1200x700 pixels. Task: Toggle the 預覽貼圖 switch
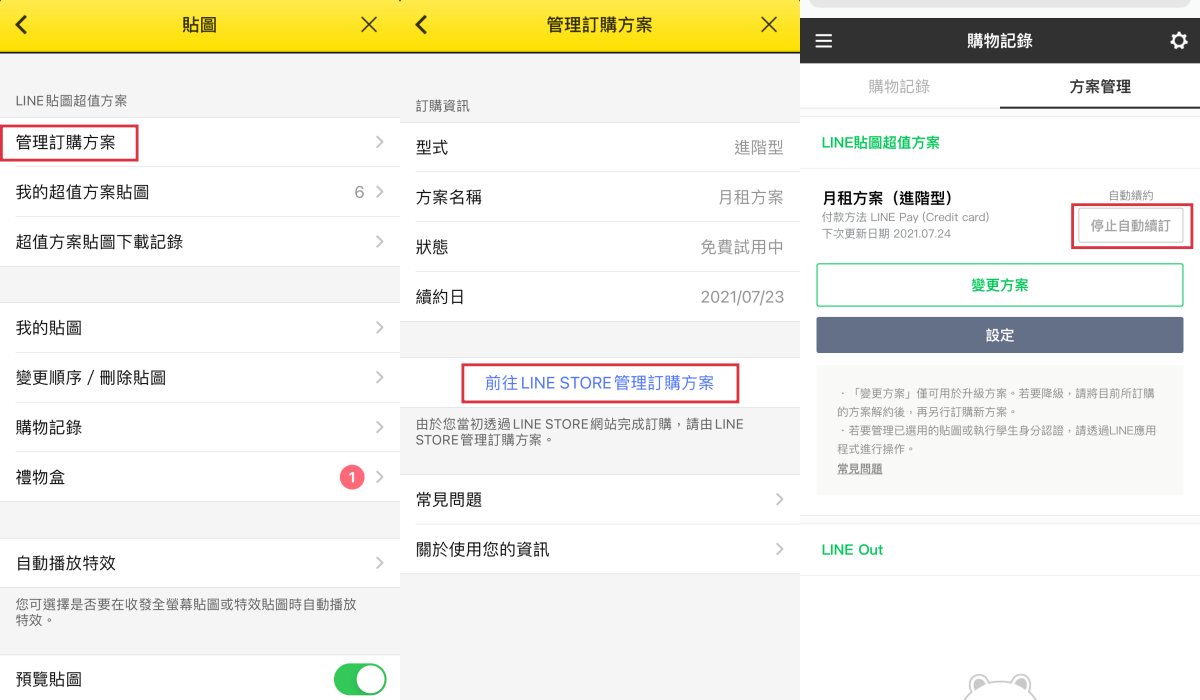pyautogui.click(x=359, y=679)
